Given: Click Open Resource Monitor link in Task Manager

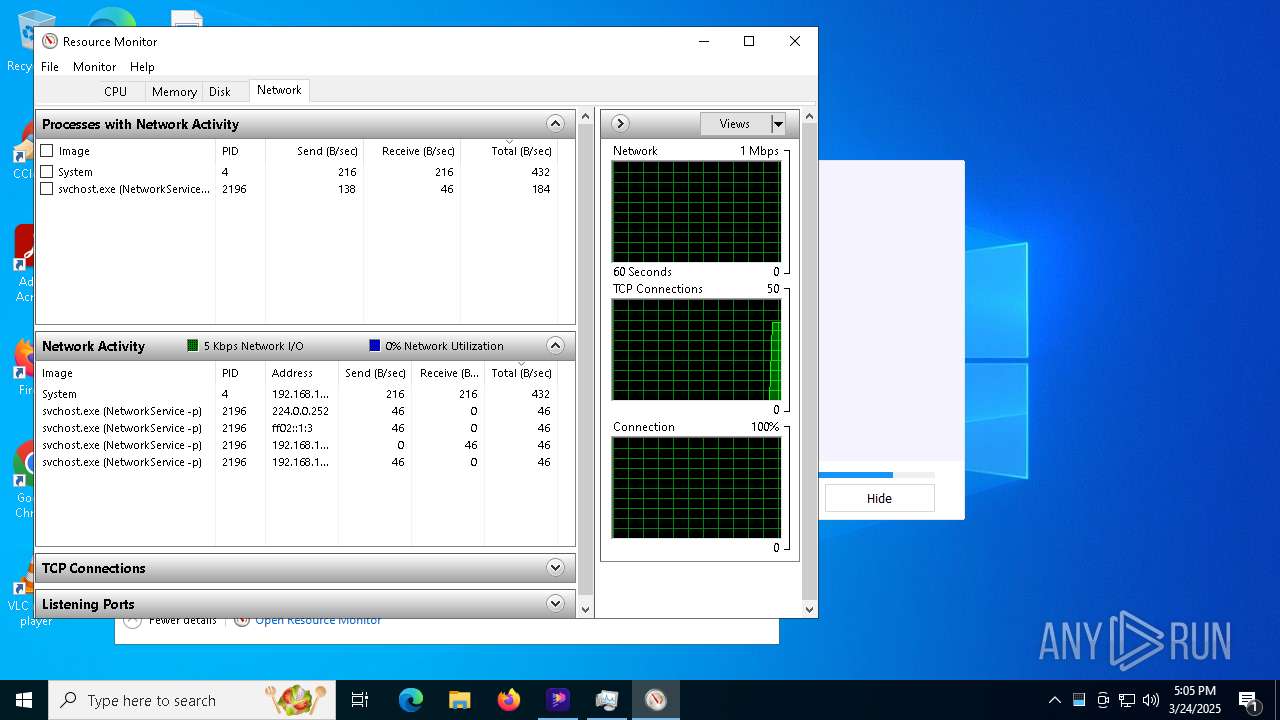Looking at the screenshot, I should 318,621.
